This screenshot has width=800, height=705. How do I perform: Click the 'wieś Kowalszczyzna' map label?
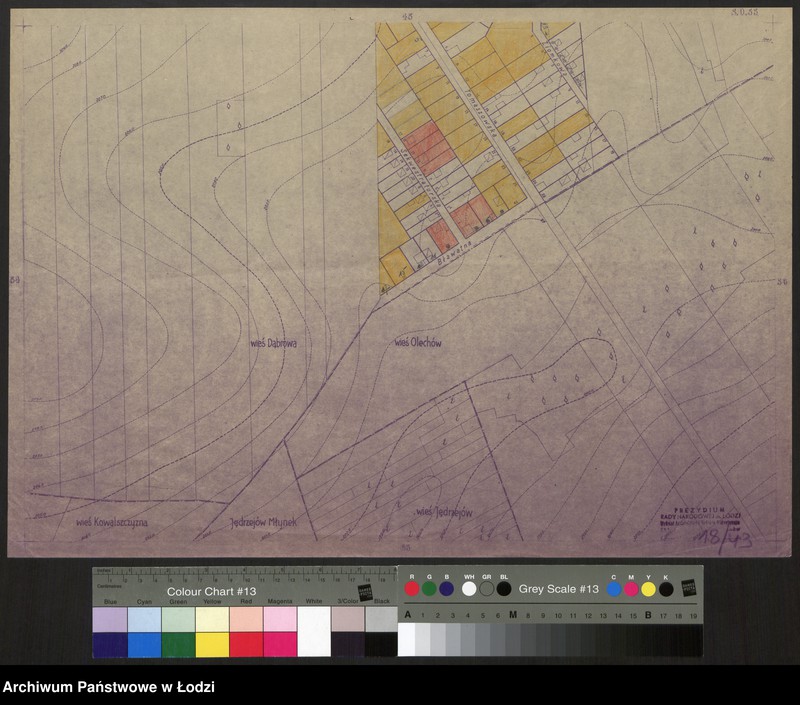(x=112, y=522)
